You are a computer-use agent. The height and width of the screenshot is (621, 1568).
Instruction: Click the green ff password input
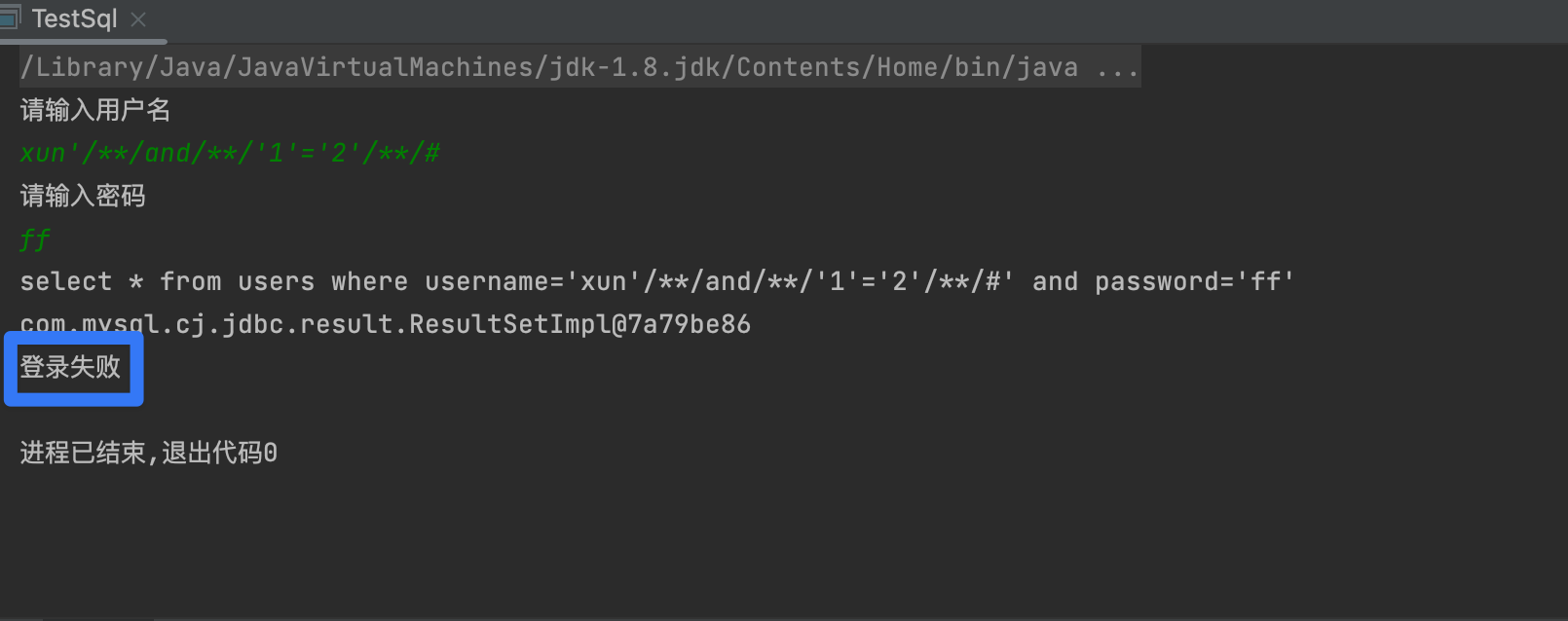35,239
